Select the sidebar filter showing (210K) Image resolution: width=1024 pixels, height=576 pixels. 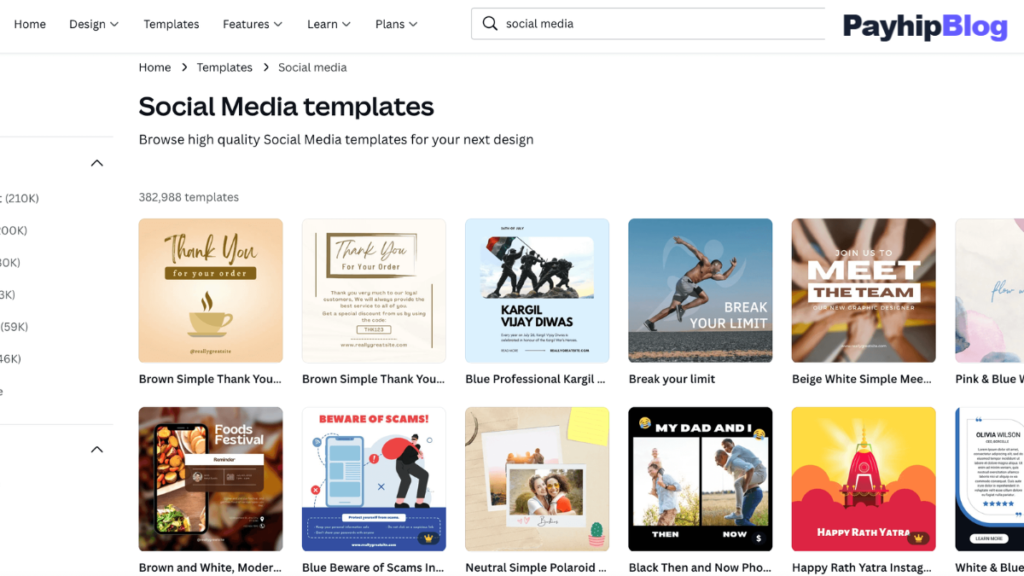[x=20, y=199]
